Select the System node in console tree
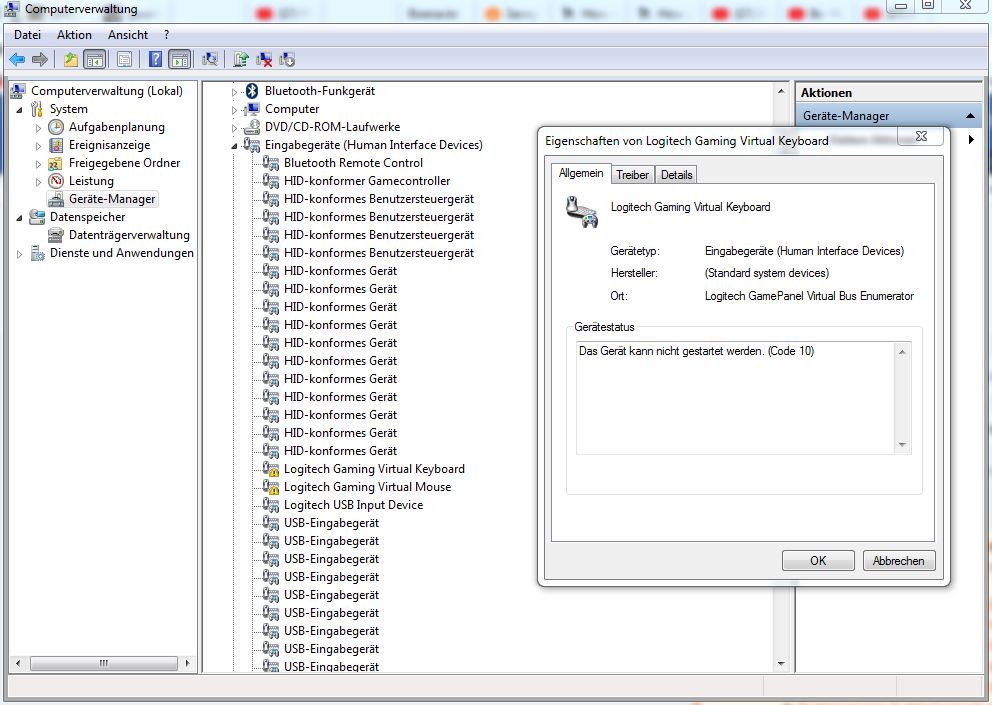 click(68, 109)
